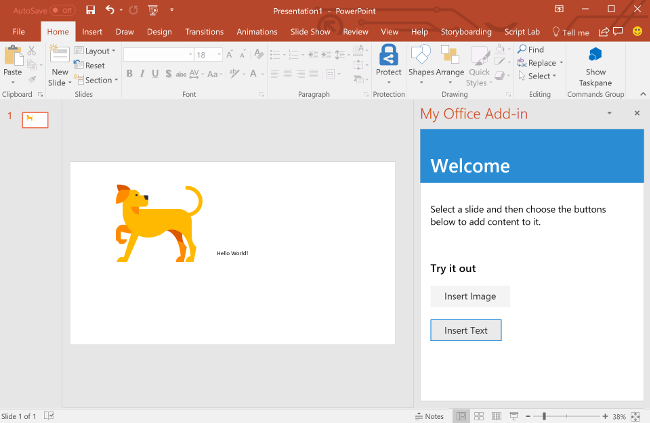650x423 pixels.
Task: Apply Underline formatting
Action: [x=155, y=74]
